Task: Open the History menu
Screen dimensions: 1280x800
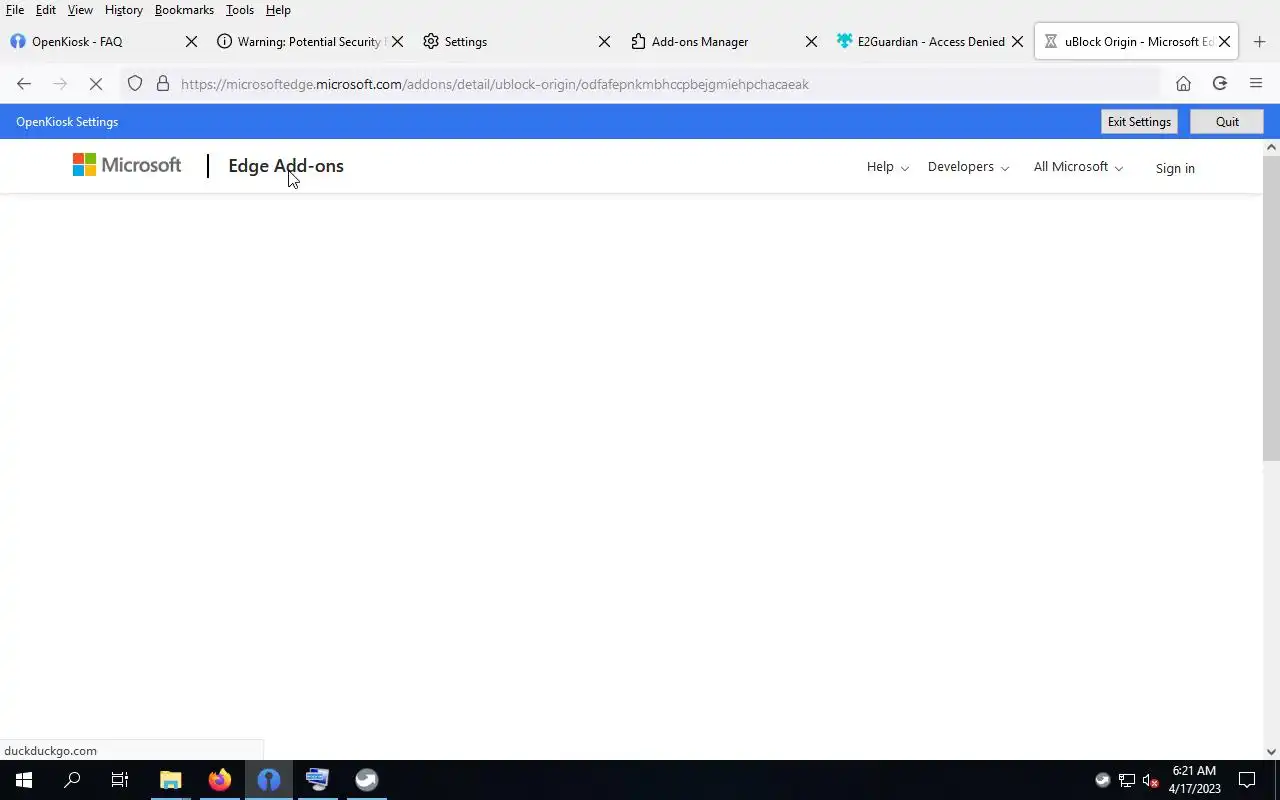Action: 123,10
